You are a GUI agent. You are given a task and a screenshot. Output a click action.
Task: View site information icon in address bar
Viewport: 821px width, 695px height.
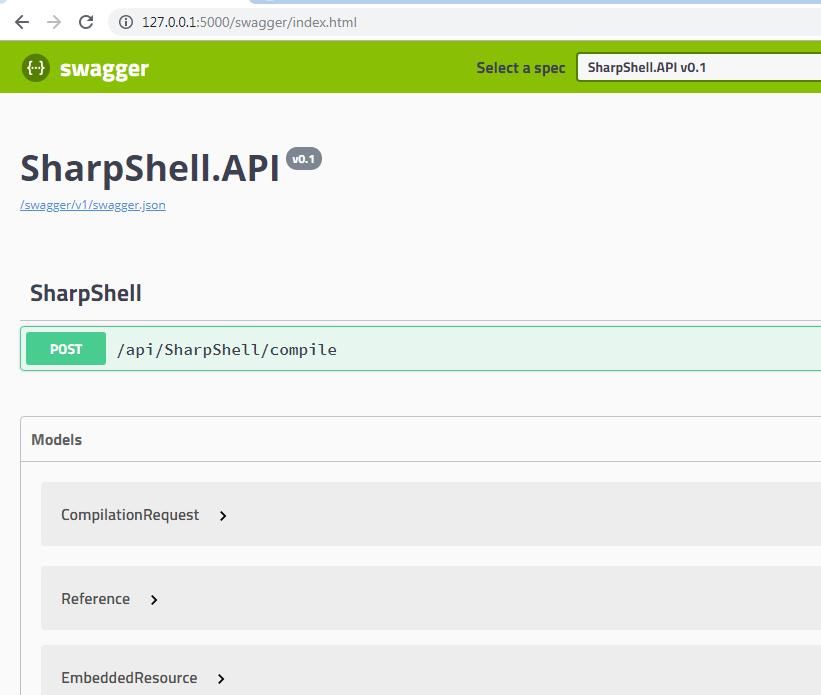coord(126,22)
